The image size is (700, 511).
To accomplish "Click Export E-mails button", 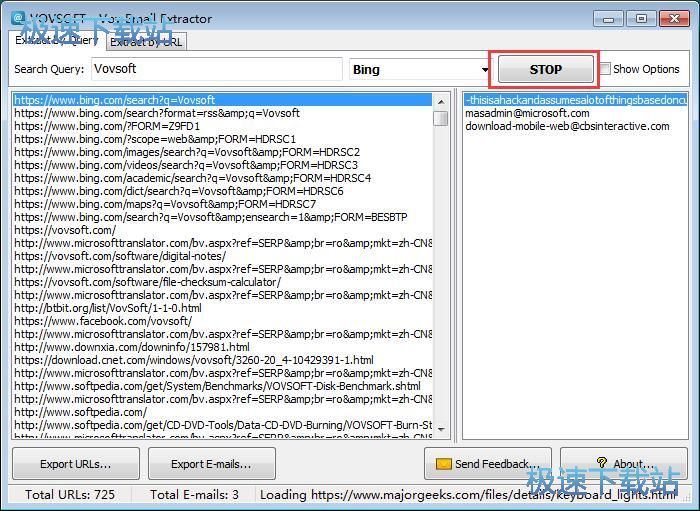I will pos(212,464).
